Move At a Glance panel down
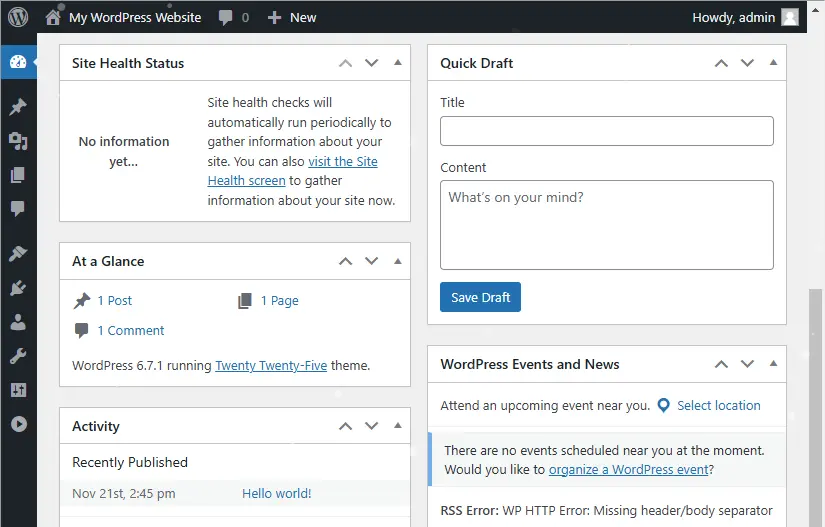Viewport: 825px width, 527px height. point(371,261)
